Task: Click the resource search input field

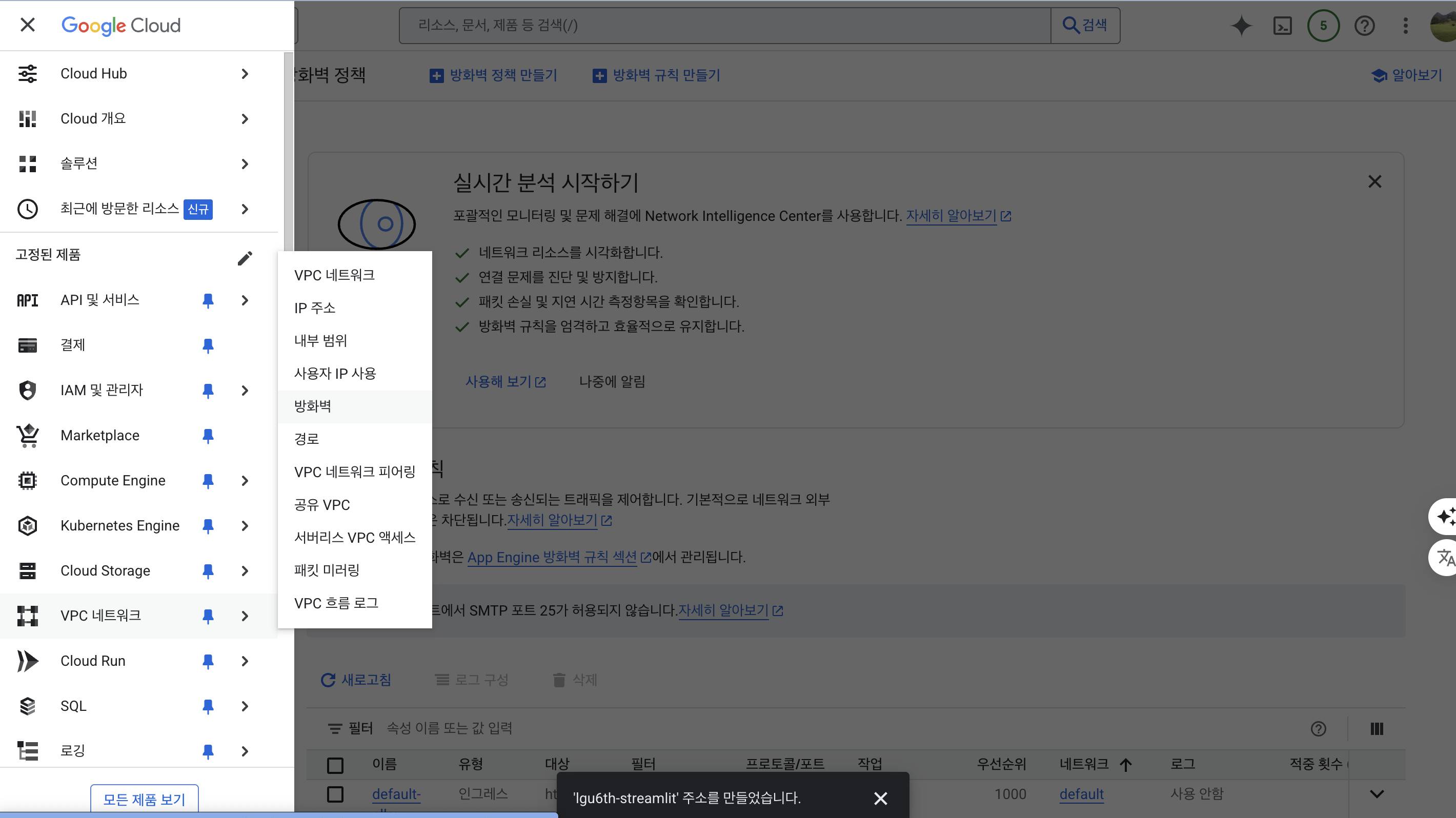Action: pyautogui.click(x=725, y=26)
